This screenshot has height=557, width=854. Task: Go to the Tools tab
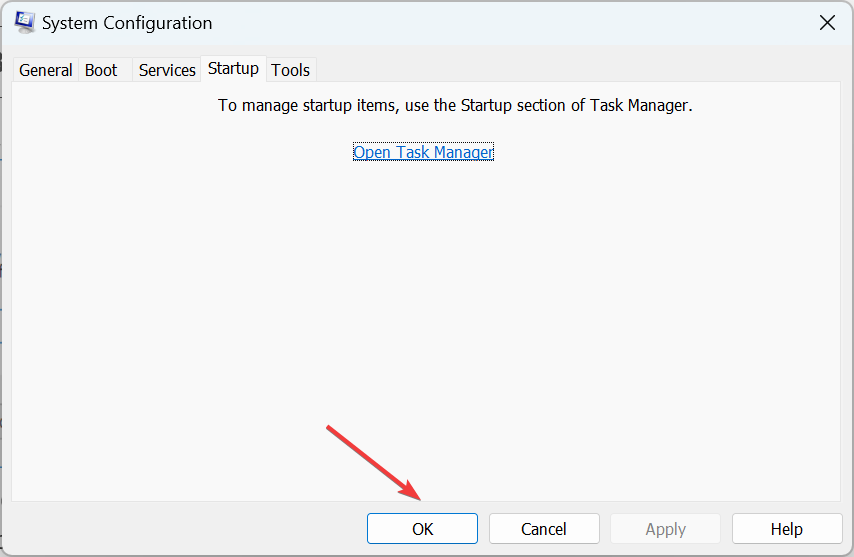click(291, 70)
